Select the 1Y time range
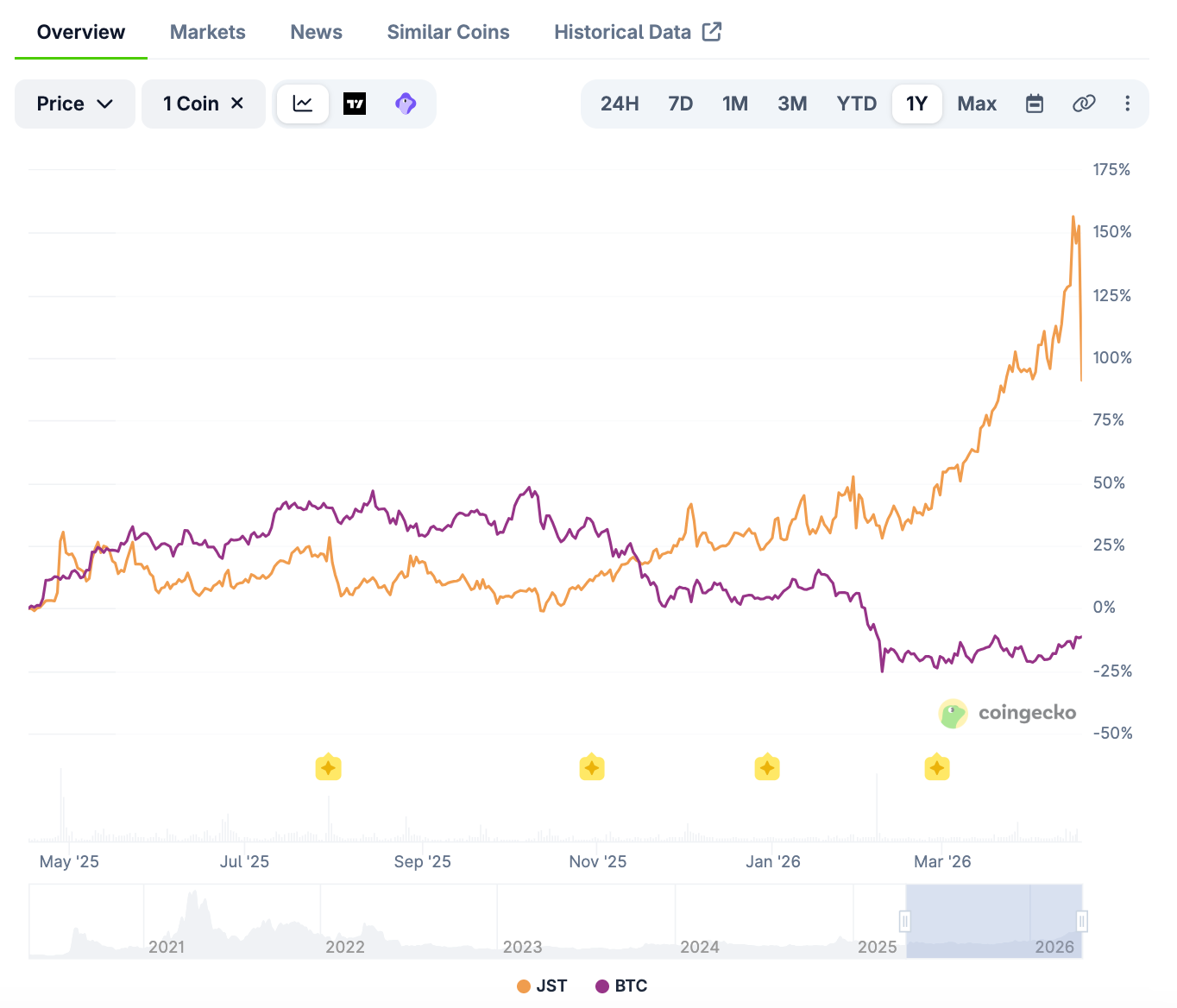This screenshot has width=1177, height=1008. (x=916, y=104)
